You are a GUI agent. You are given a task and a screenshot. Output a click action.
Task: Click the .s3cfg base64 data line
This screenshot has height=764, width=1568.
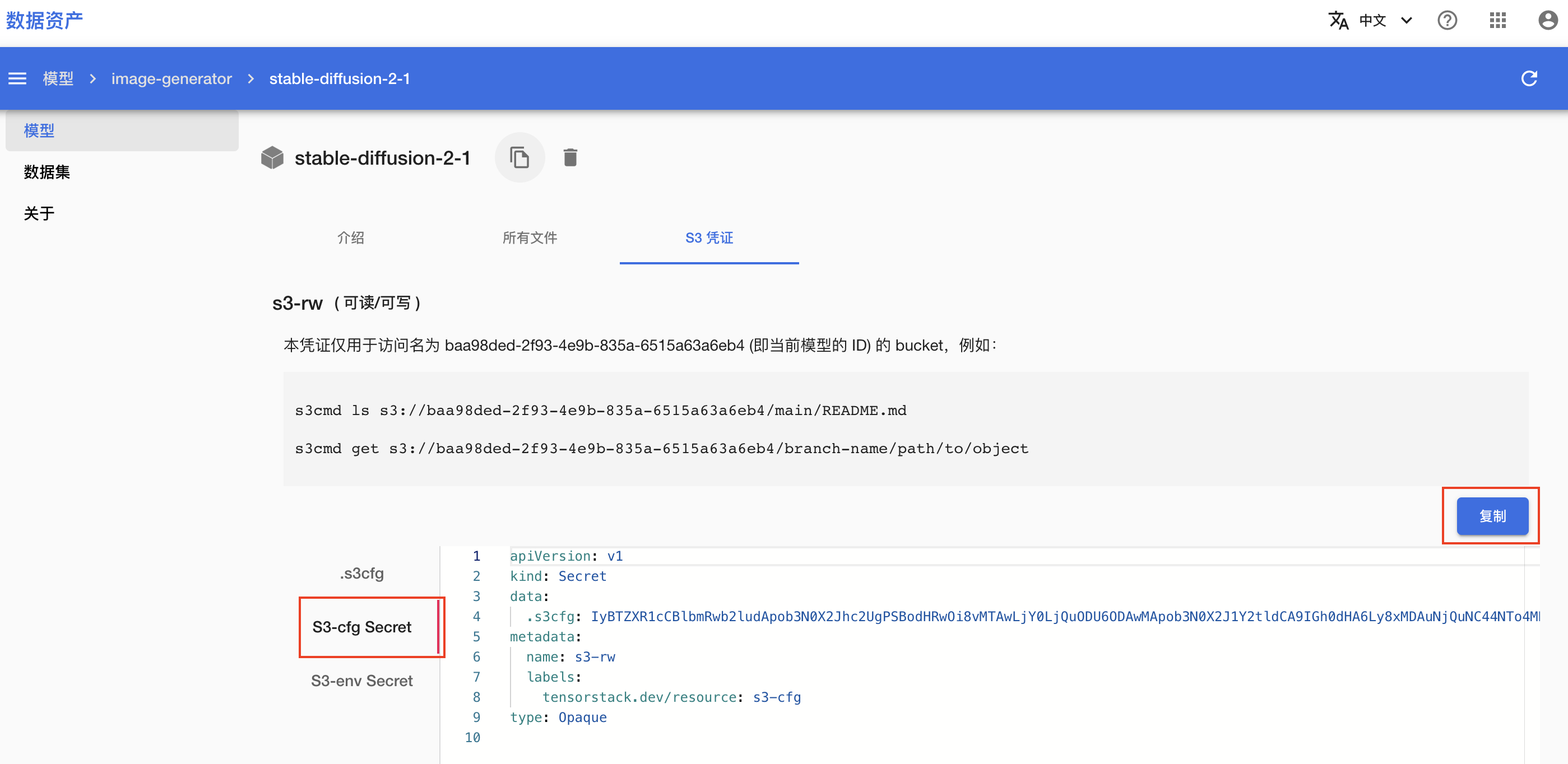coord(1032,616)
